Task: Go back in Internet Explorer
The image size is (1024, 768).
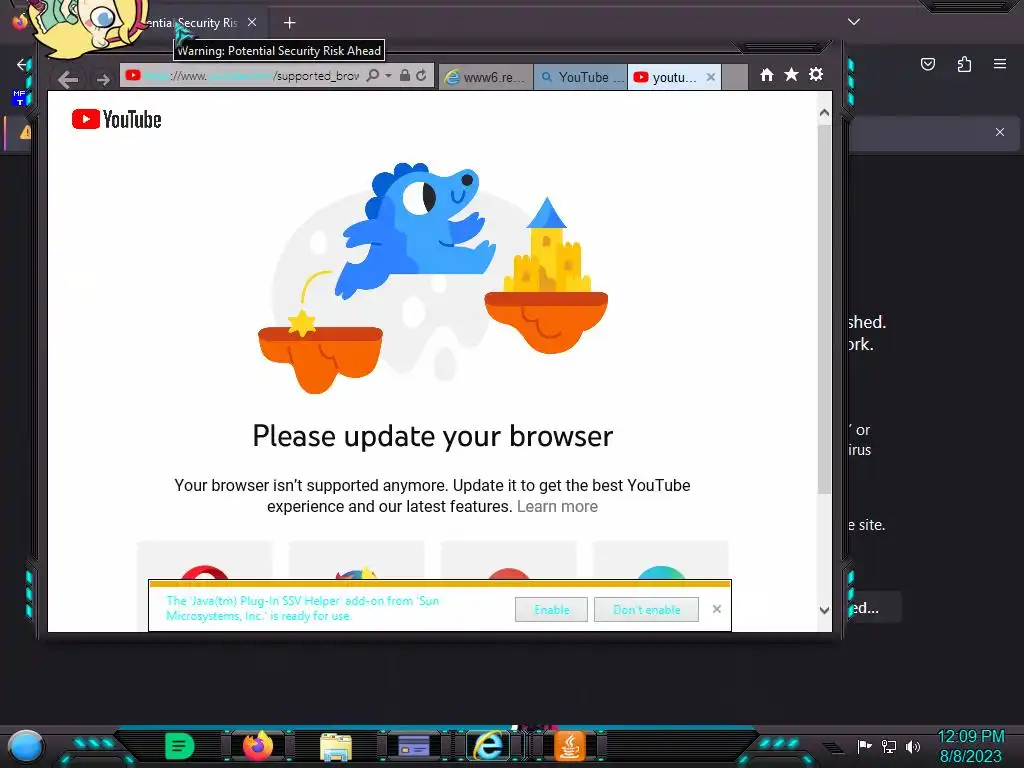Action: point(68,79)
